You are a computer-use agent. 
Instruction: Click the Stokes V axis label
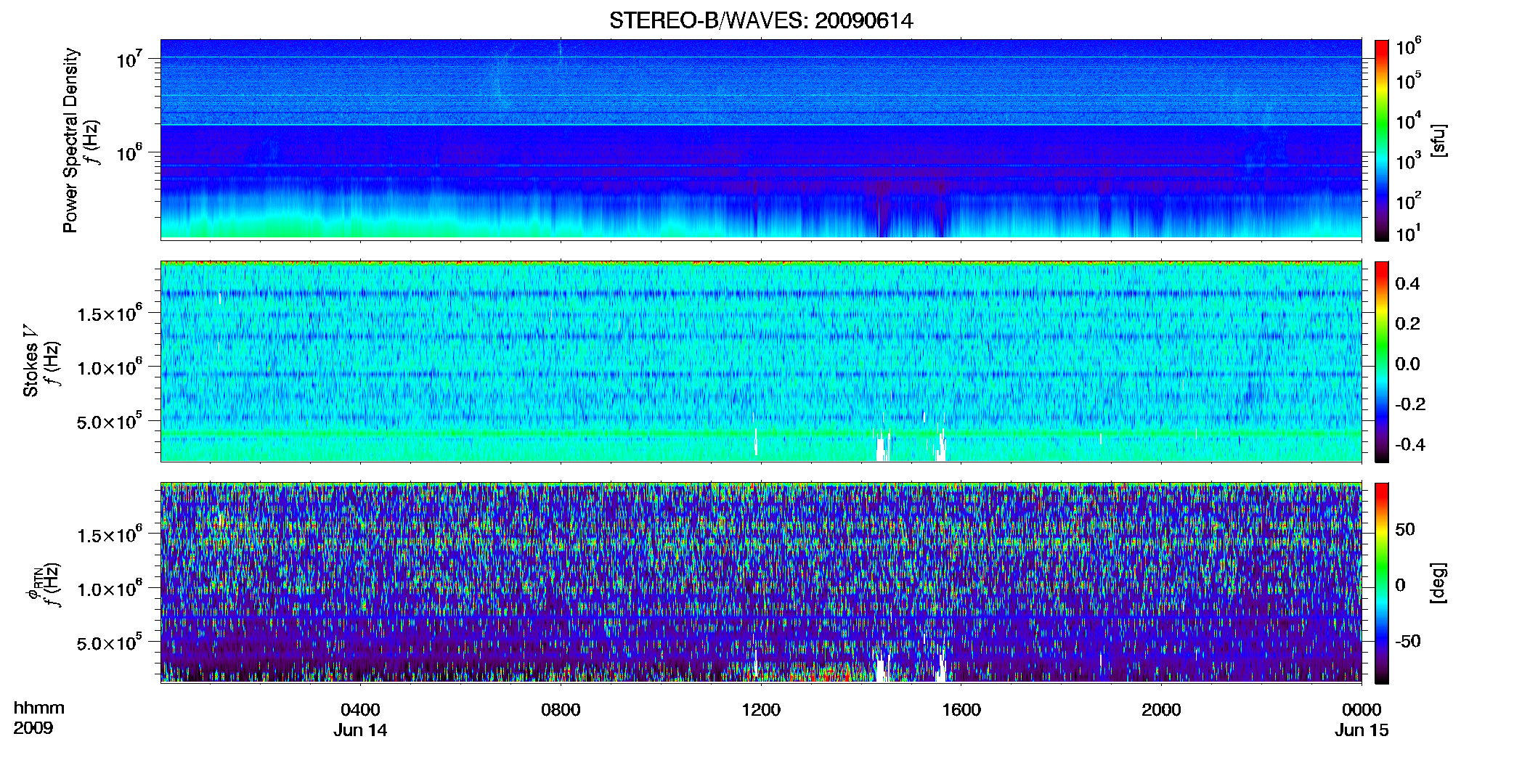point(30,361)
